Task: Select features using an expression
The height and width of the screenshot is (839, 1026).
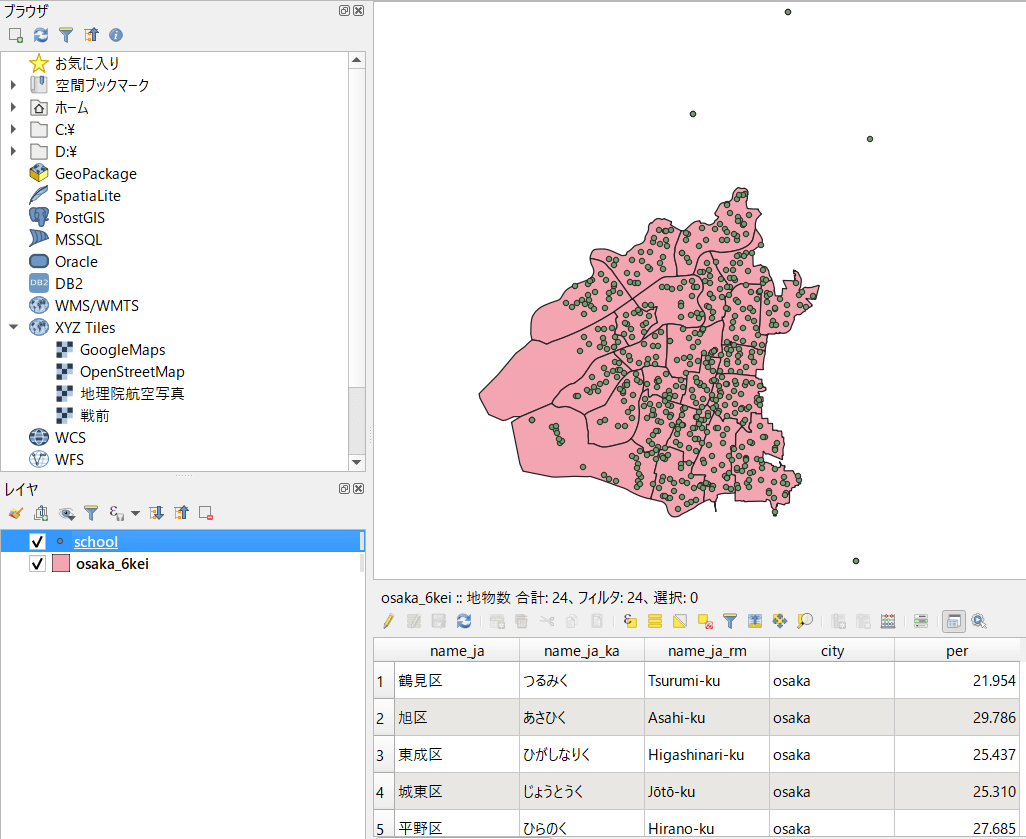Action: point(630,621)
